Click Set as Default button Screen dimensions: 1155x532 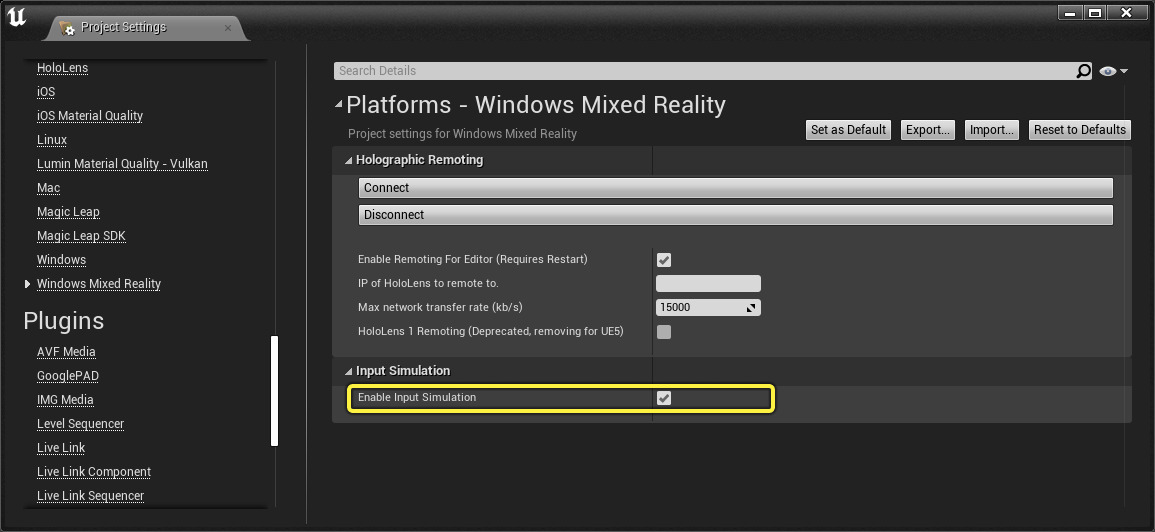[849, 130]
